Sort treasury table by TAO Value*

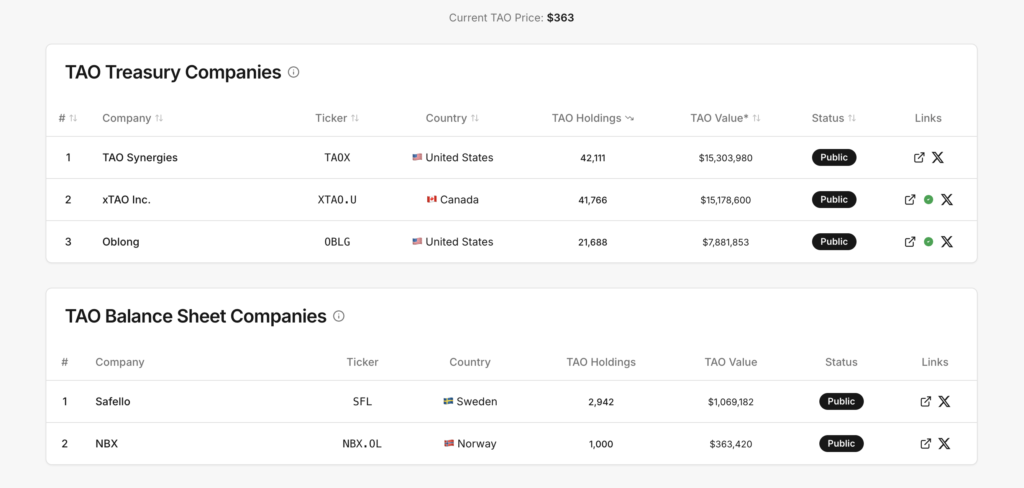pos(726,118)
